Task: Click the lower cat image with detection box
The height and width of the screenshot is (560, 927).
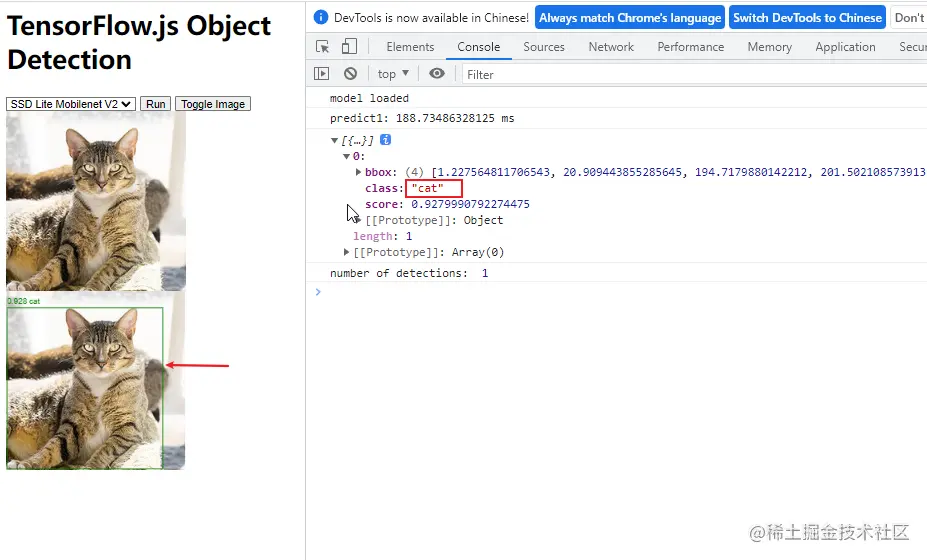Action: [x=96, y=381]
